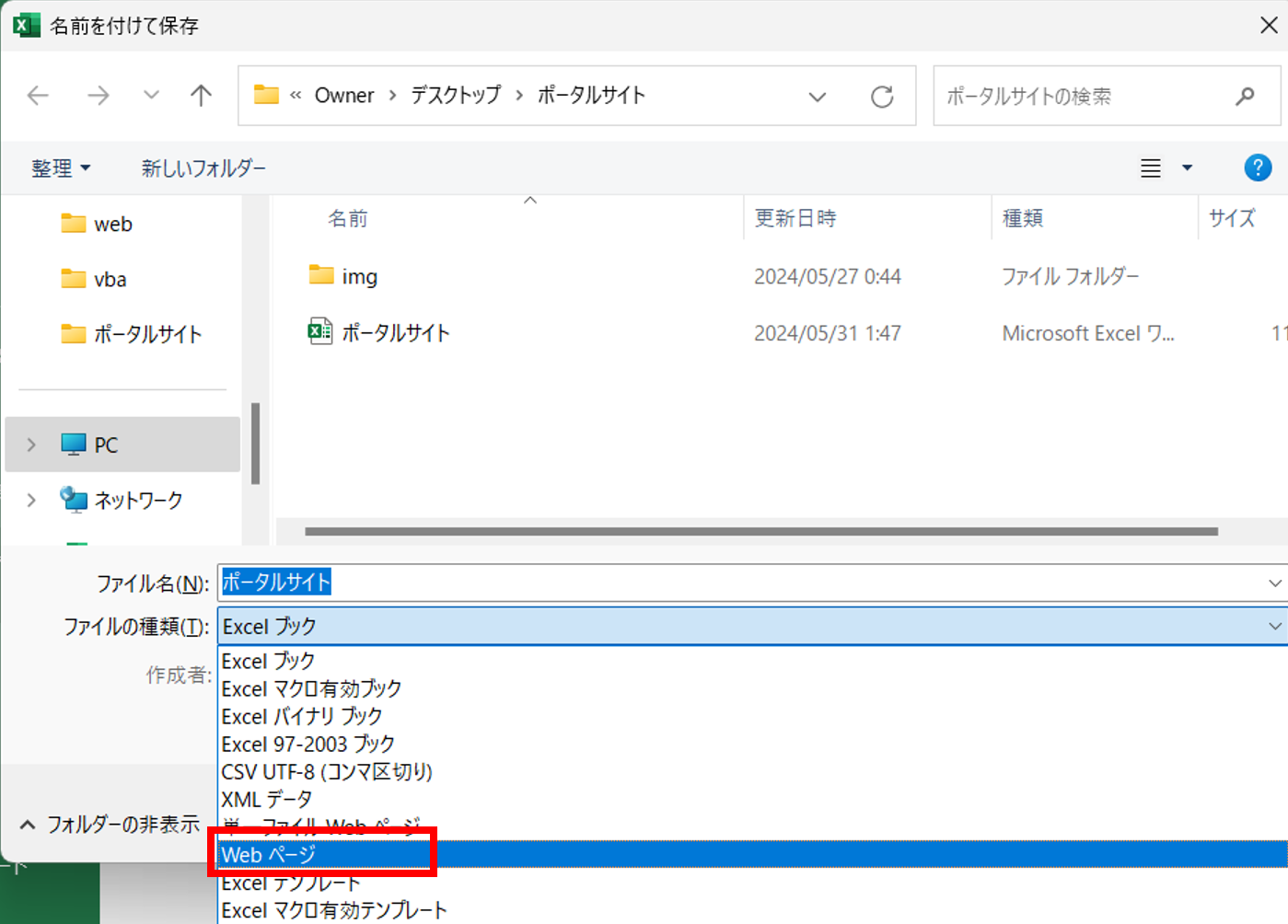
Task: Open the address bar path dropdown
Action: (817, 97)
